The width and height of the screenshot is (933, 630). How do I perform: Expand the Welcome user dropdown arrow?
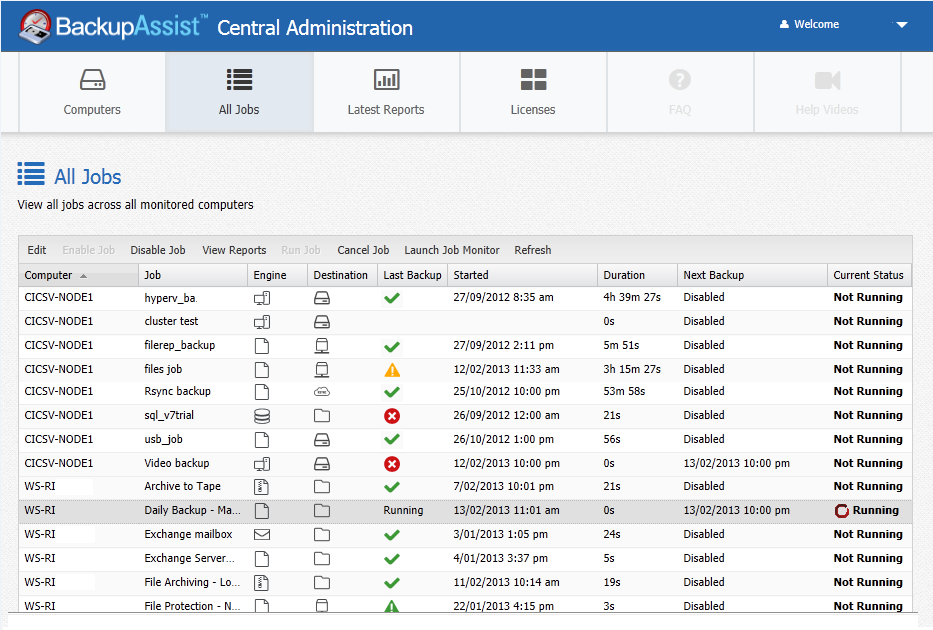coord(901,25)
